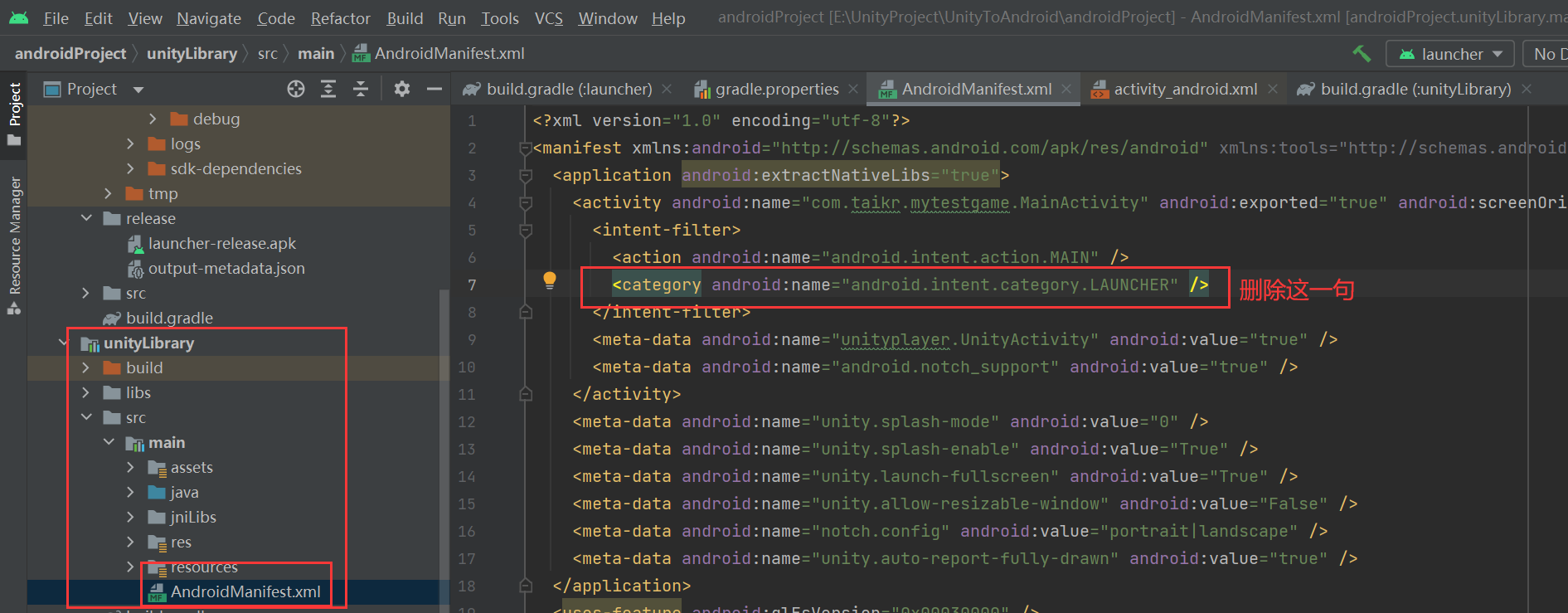1568x613 pixels.
Task: Select the jniLibs folder
Action: click(193, 518)
